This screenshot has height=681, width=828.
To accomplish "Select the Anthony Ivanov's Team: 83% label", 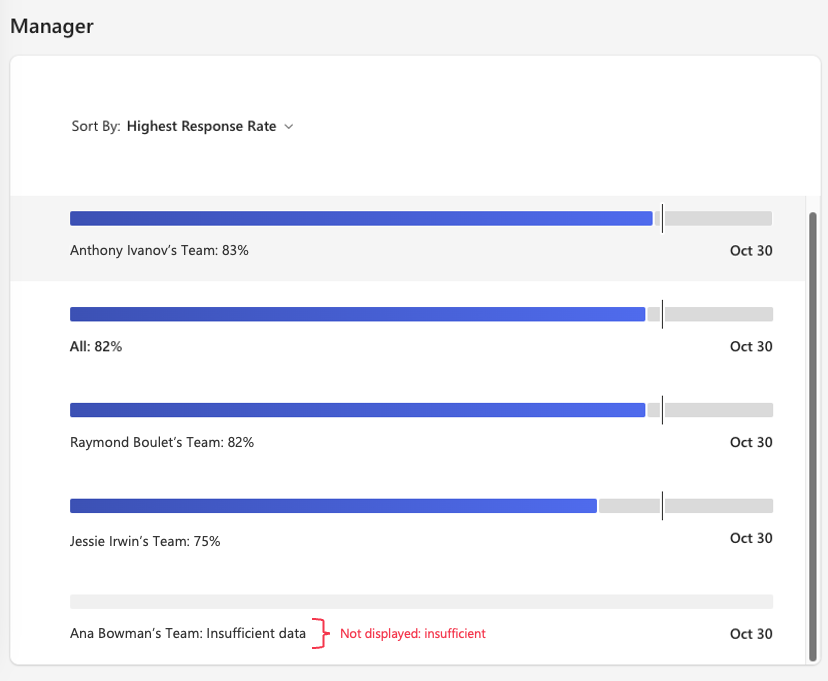I will (x=158, y=250).
